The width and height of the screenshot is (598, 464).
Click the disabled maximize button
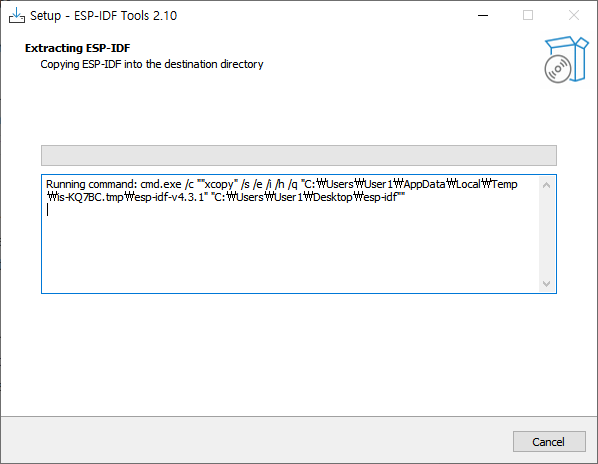tap(528, 15)
